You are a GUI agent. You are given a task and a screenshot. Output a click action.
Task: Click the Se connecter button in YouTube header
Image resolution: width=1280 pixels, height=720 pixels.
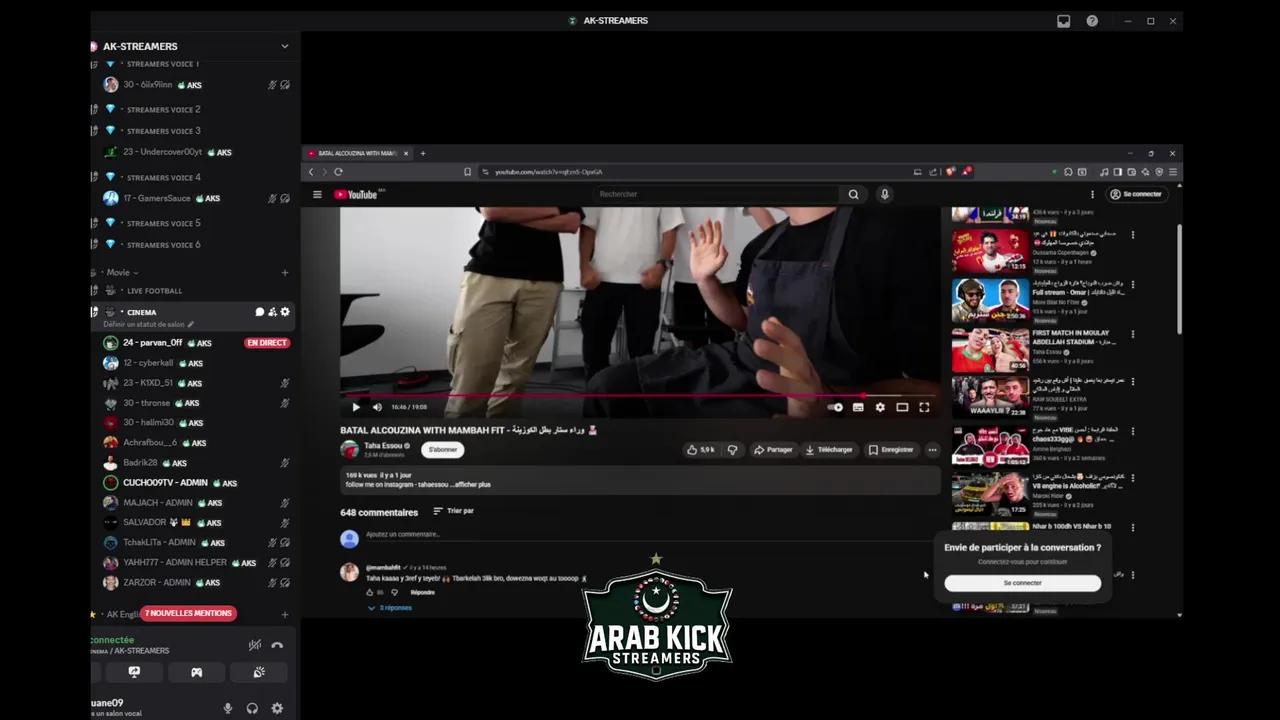pos(1136,194)
